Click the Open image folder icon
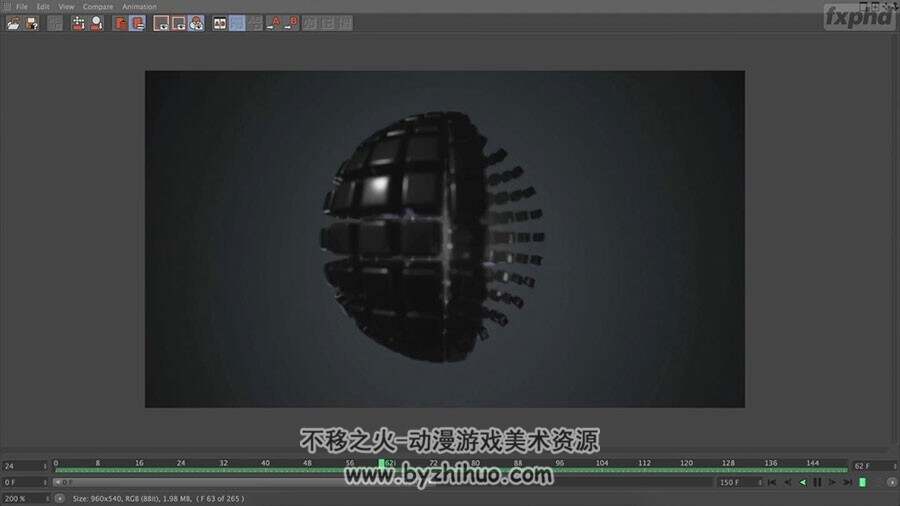The width and height of the screenshot is (900, 506). pyautogui.click(x=13, y=23)
